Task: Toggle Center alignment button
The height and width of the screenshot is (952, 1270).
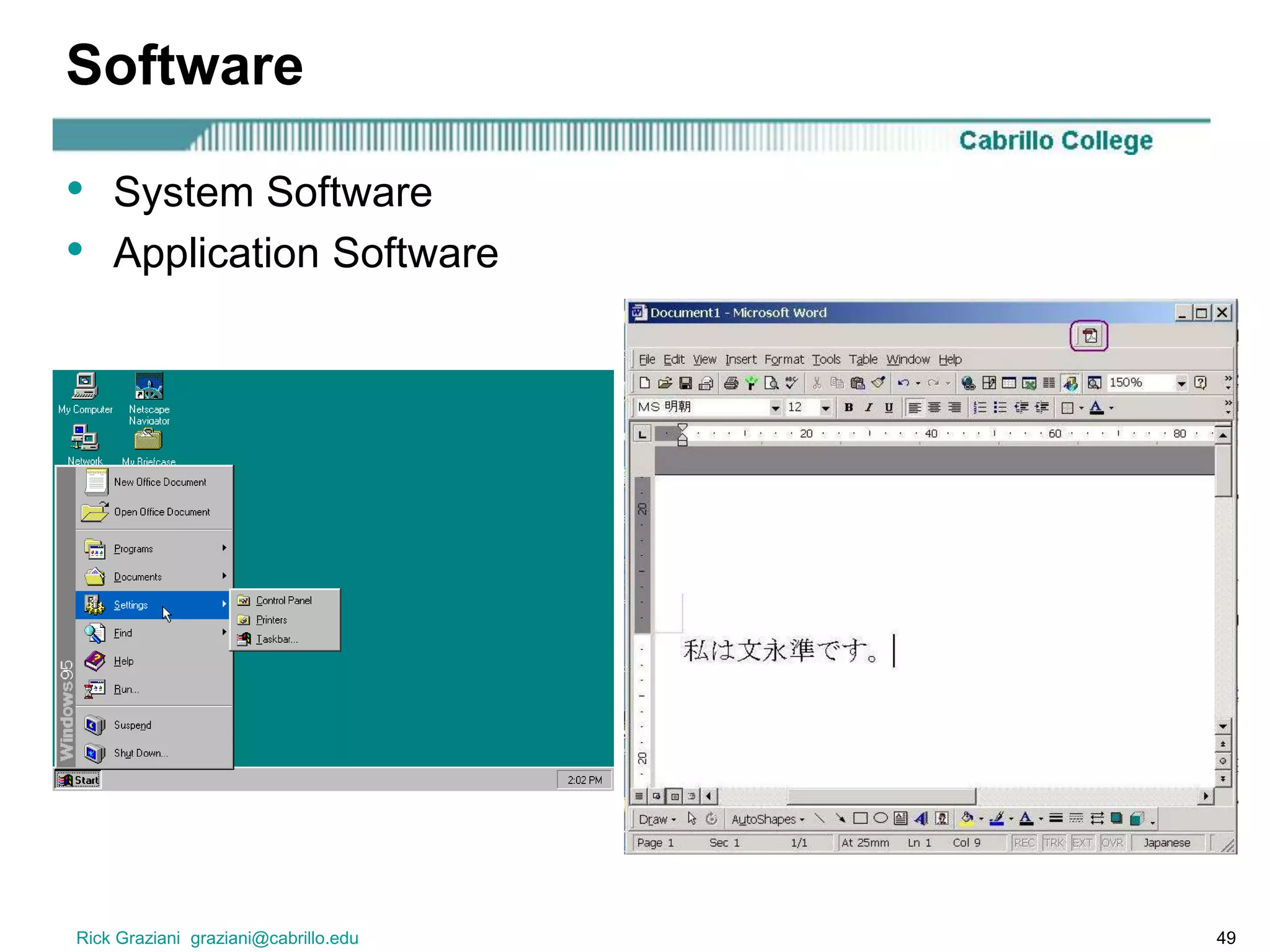Action: pos(935,407)
